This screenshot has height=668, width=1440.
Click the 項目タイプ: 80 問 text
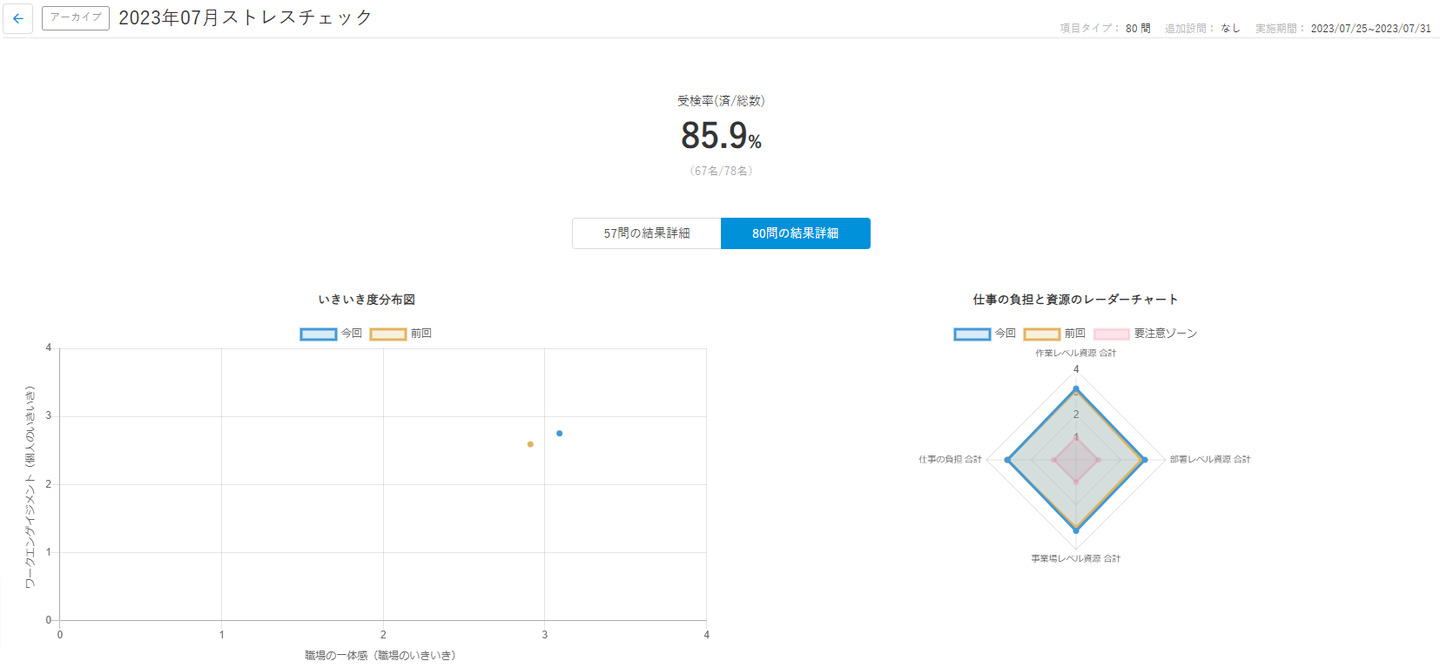[x=1105, y=28]
